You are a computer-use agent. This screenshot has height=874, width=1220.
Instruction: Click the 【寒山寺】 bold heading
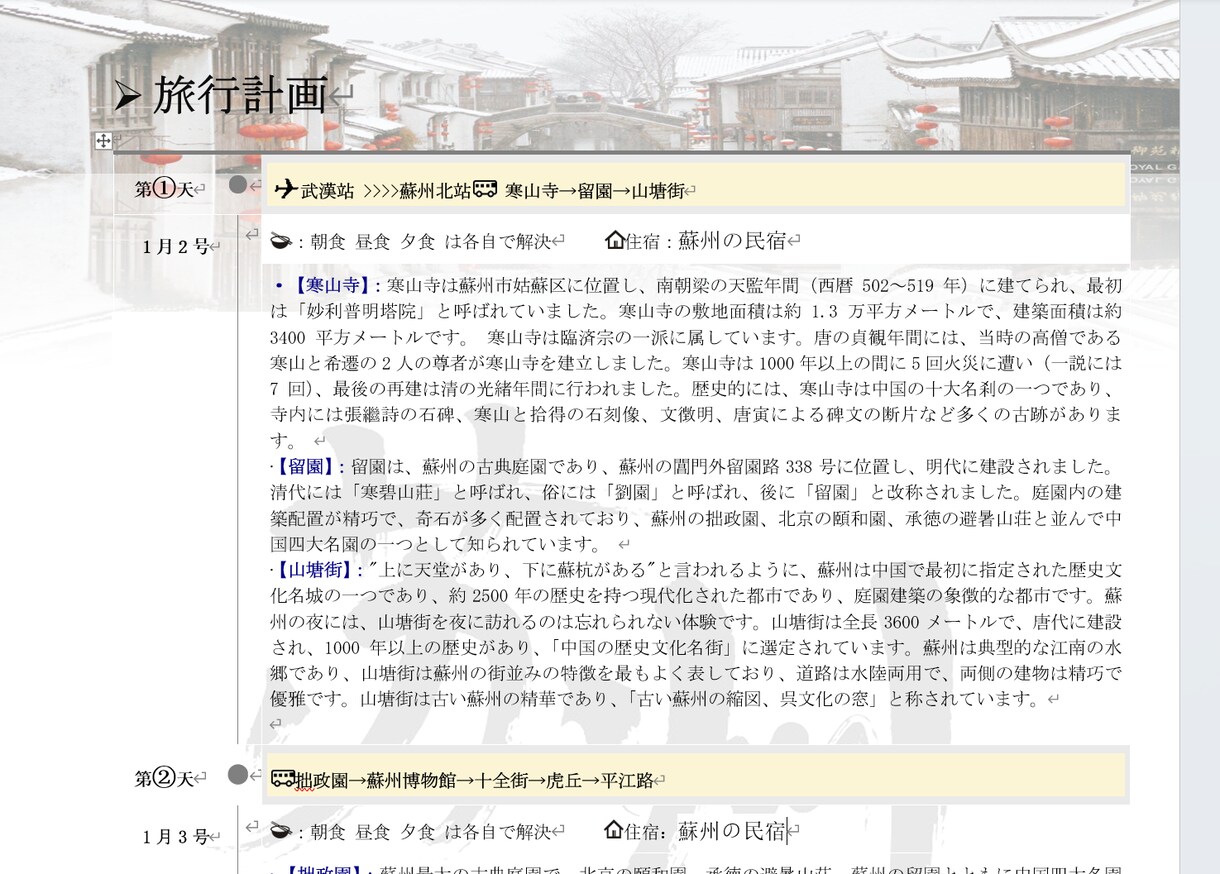(331, 286)
